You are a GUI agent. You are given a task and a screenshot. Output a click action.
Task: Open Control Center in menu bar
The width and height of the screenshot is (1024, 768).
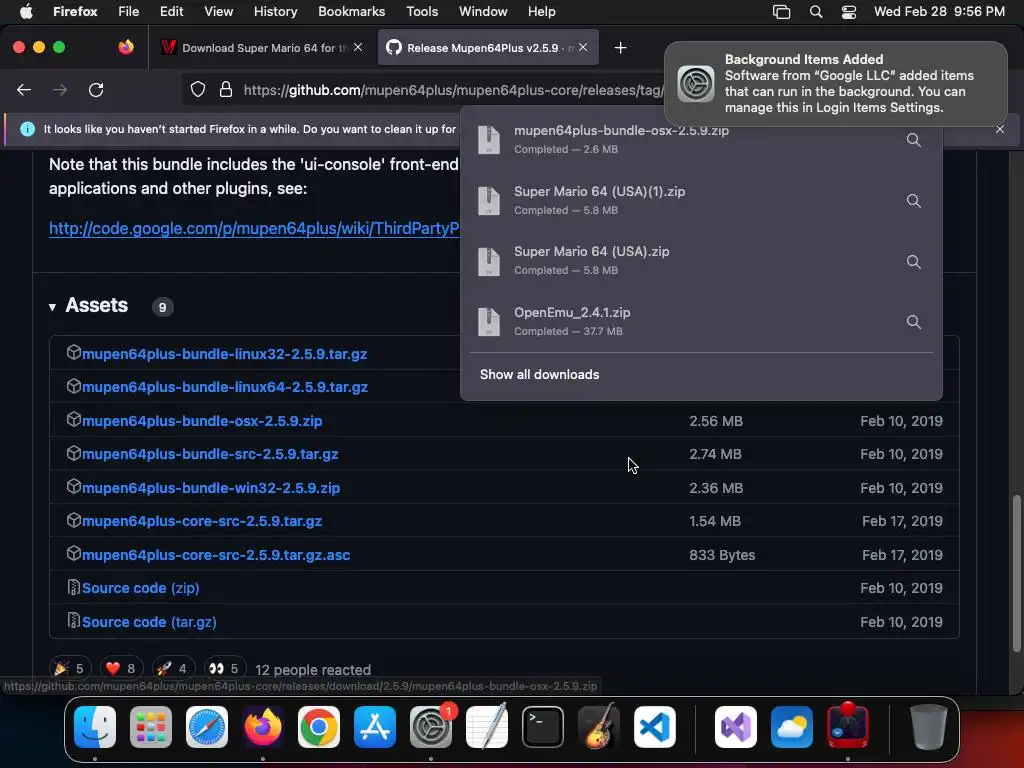coord(848,12)
